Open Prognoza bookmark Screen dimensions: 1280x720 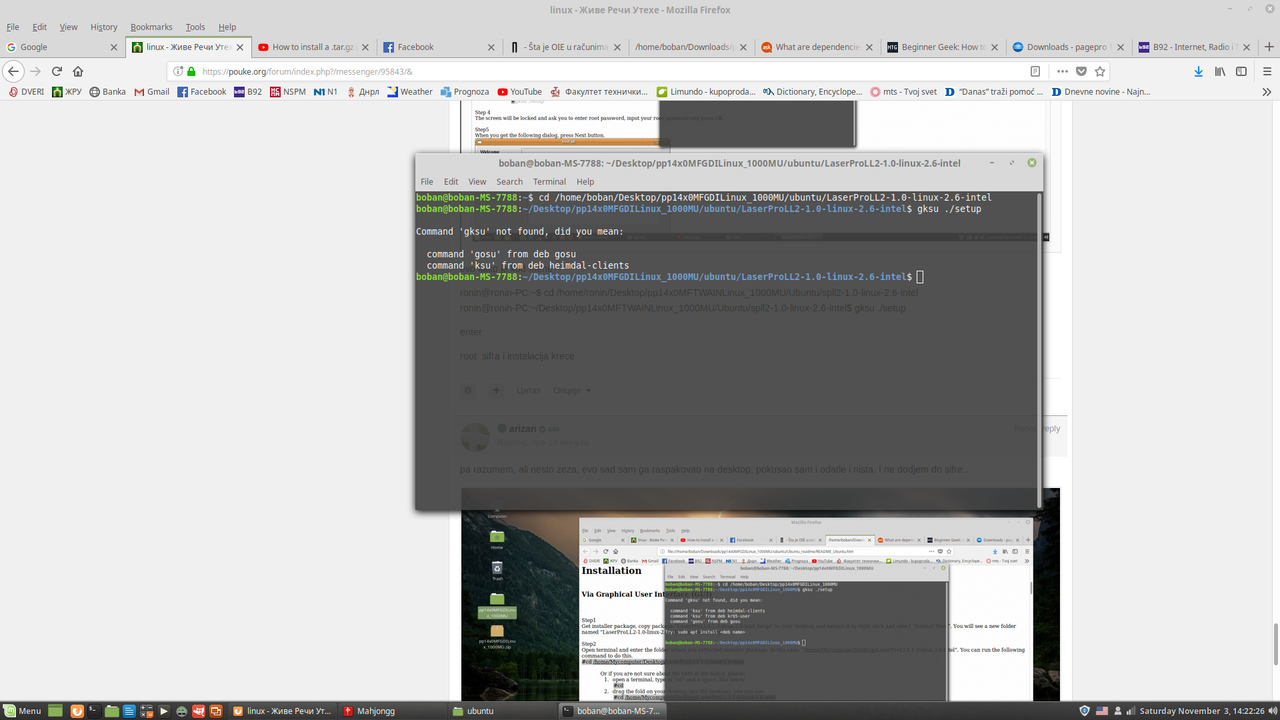[465, 91]
